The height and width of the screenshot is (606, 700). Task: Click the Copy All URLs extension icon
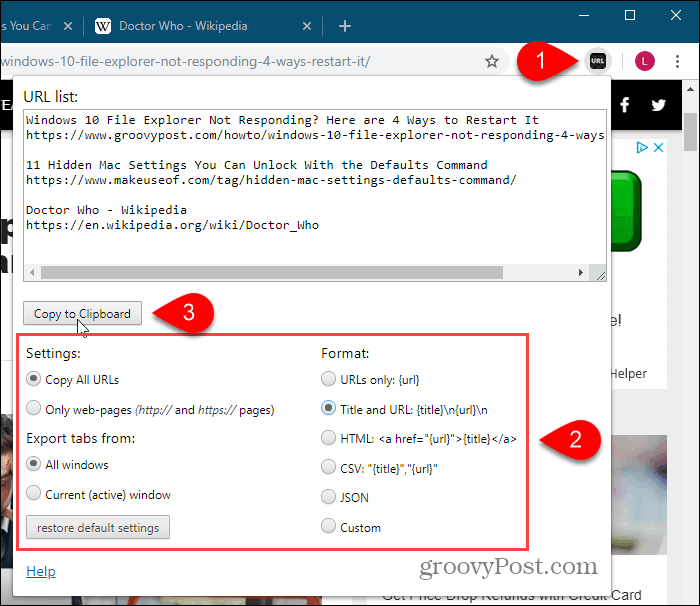(598, 61)
